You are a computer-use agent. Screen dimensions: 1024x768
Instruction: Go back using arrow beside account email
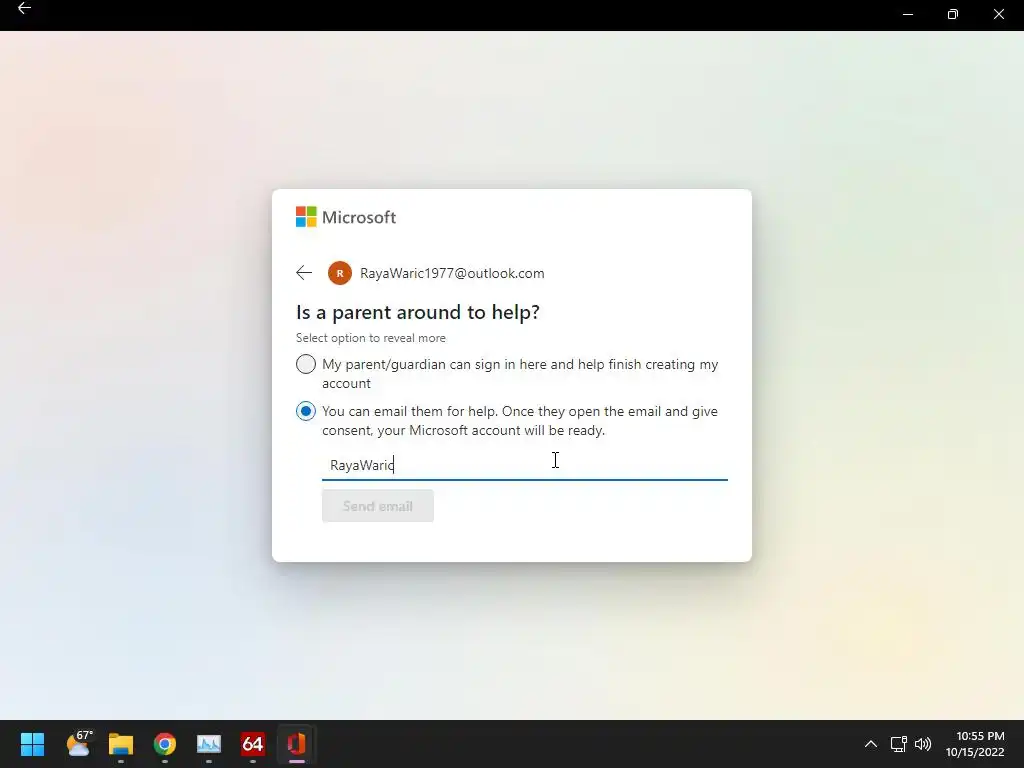(304, 273)
